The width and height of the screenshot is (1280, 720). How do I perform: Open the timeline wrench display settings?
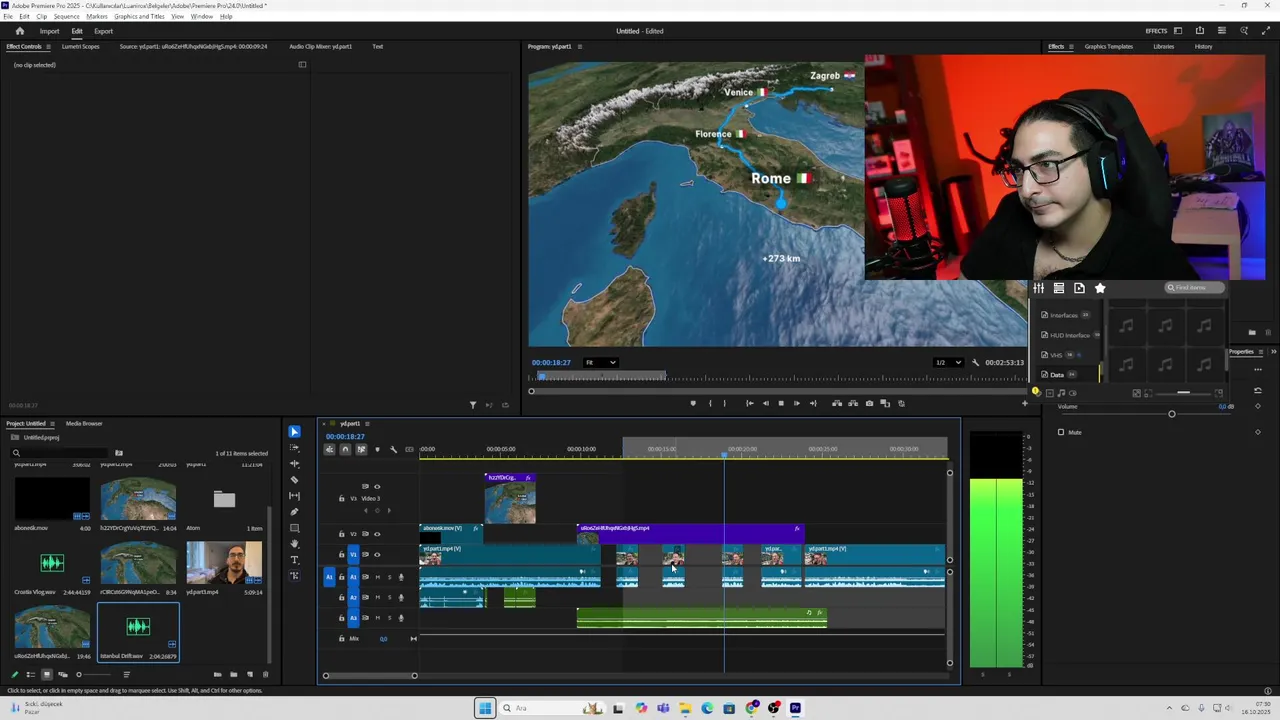point(393,449)
